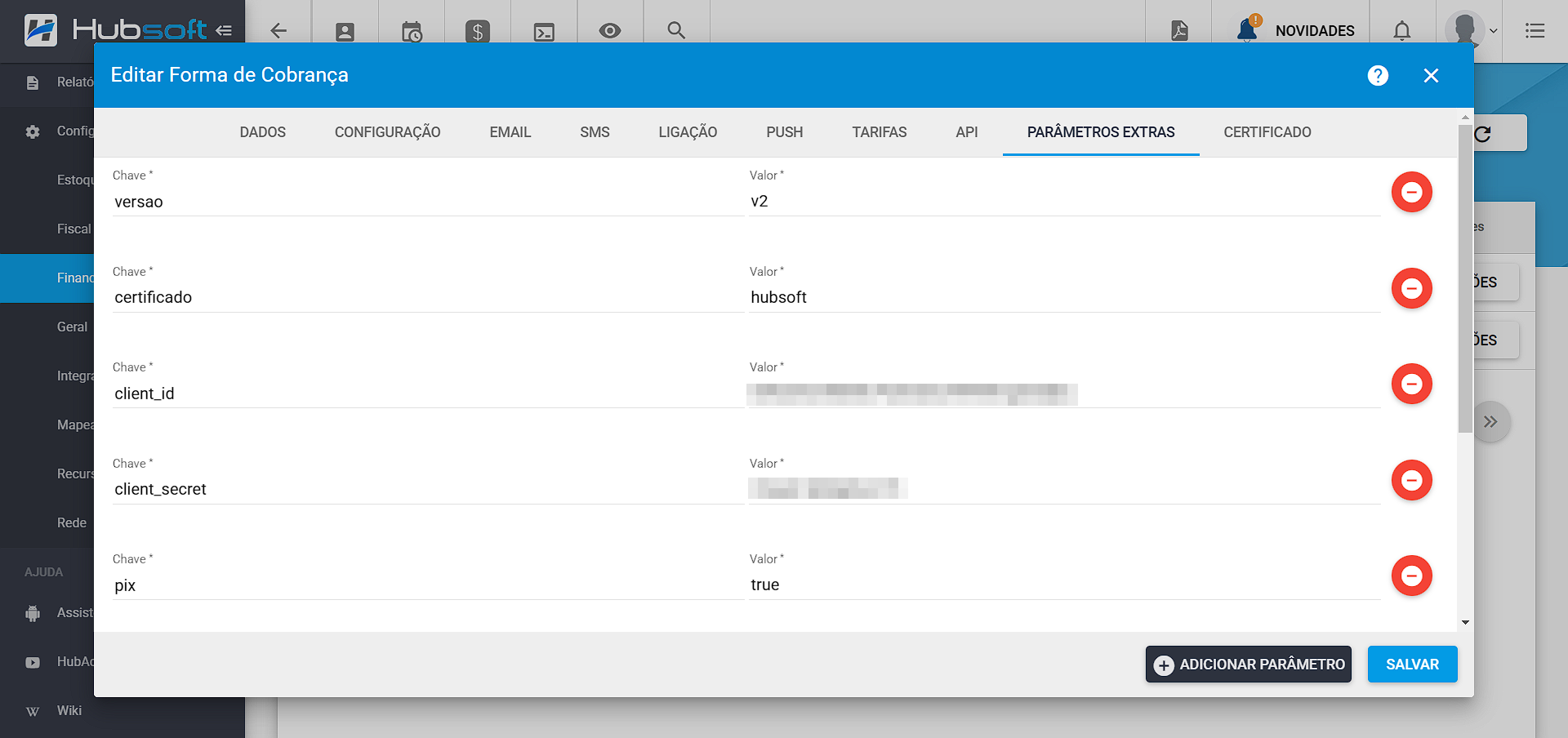Click the dialog scrollbar down arrow
The width and height of the screenshot is (1568, 738).
tap(1465, 623)
